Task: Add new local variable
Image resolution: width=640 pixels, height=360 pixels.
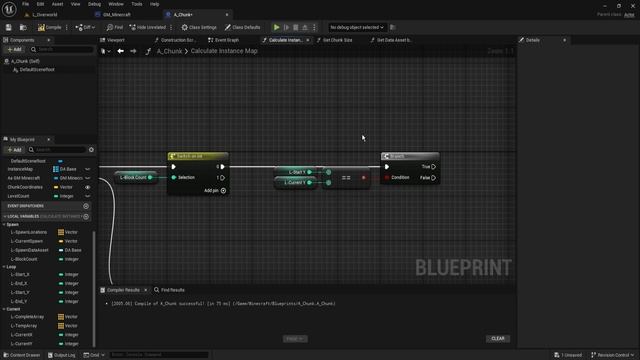Action: pos(86,217)
